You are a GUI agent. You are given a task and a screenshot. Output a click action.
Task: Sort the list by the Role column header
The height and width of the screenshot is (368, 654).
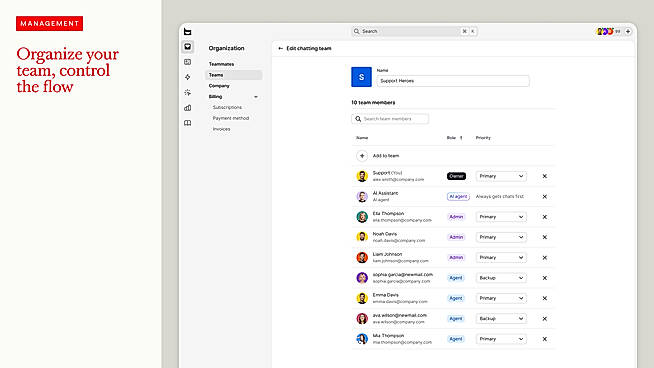pos(455,138)
